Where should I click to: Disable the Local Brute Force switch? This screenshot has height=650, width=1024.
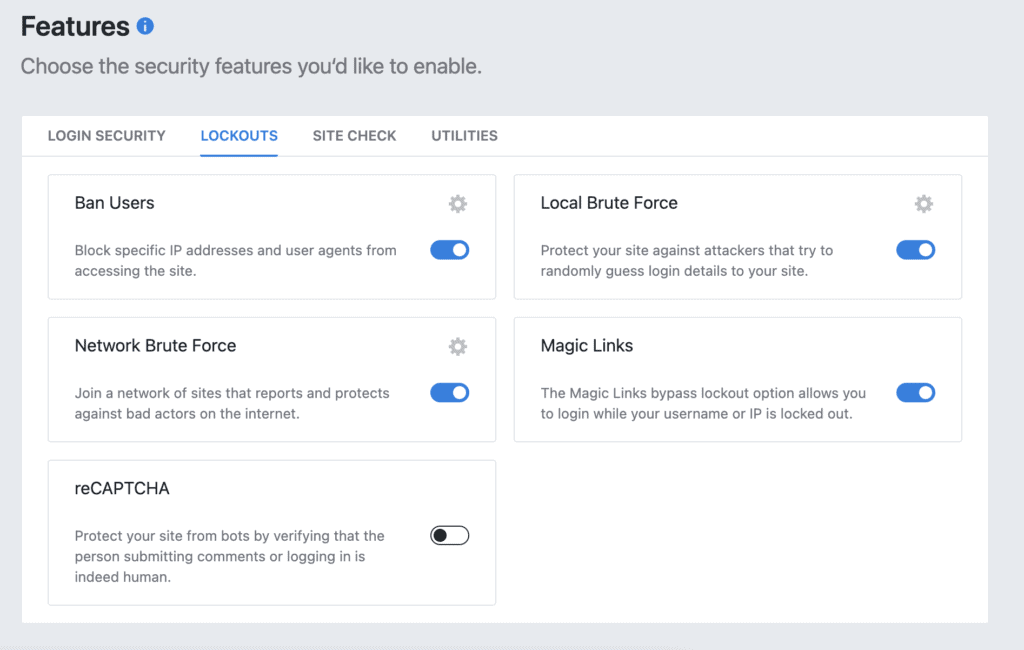tap(916, 250)
